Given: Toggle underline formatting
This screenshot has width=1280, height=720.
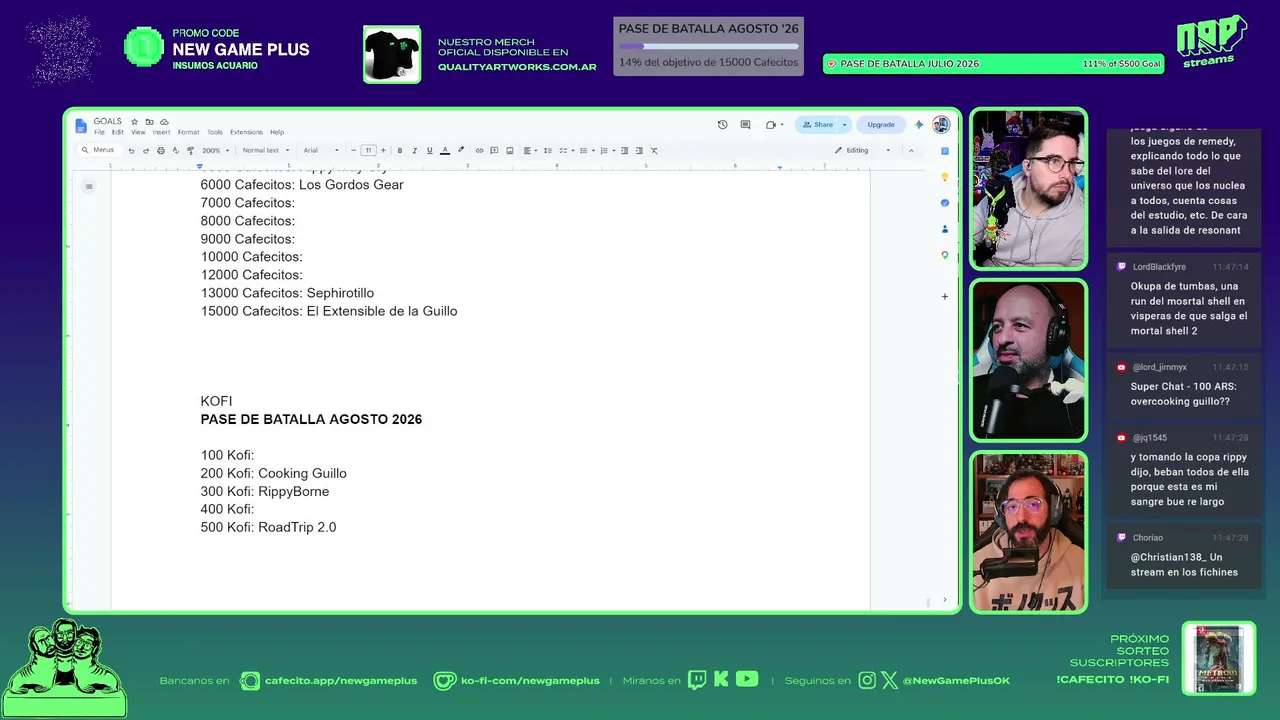Looking at the screenshot, I should (430, 151).
